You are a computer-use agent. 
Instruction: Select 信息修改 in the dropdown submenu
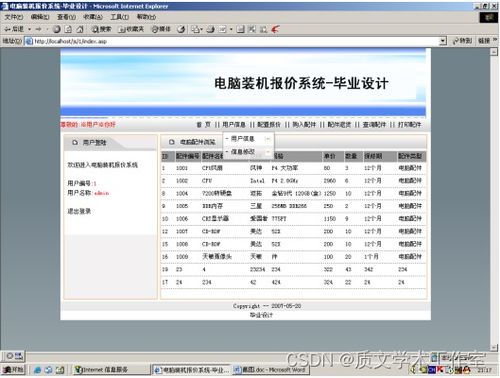tap(248, 152)
